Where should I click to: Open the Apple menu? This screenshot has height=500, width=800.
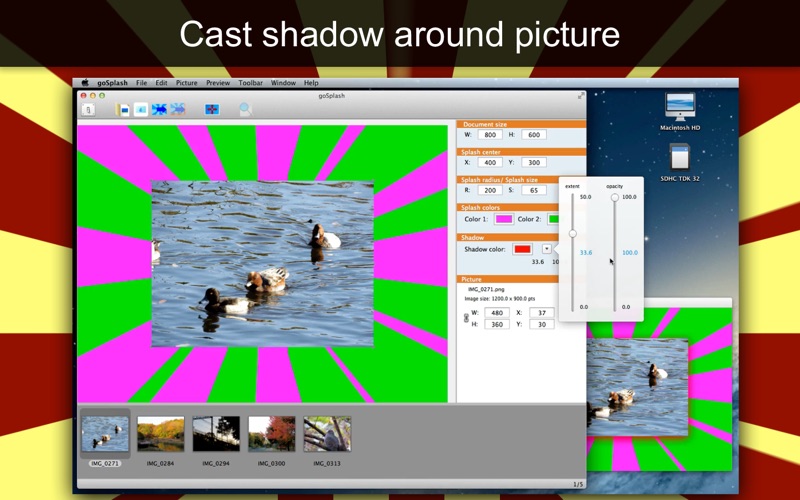(x=85, y=83)
